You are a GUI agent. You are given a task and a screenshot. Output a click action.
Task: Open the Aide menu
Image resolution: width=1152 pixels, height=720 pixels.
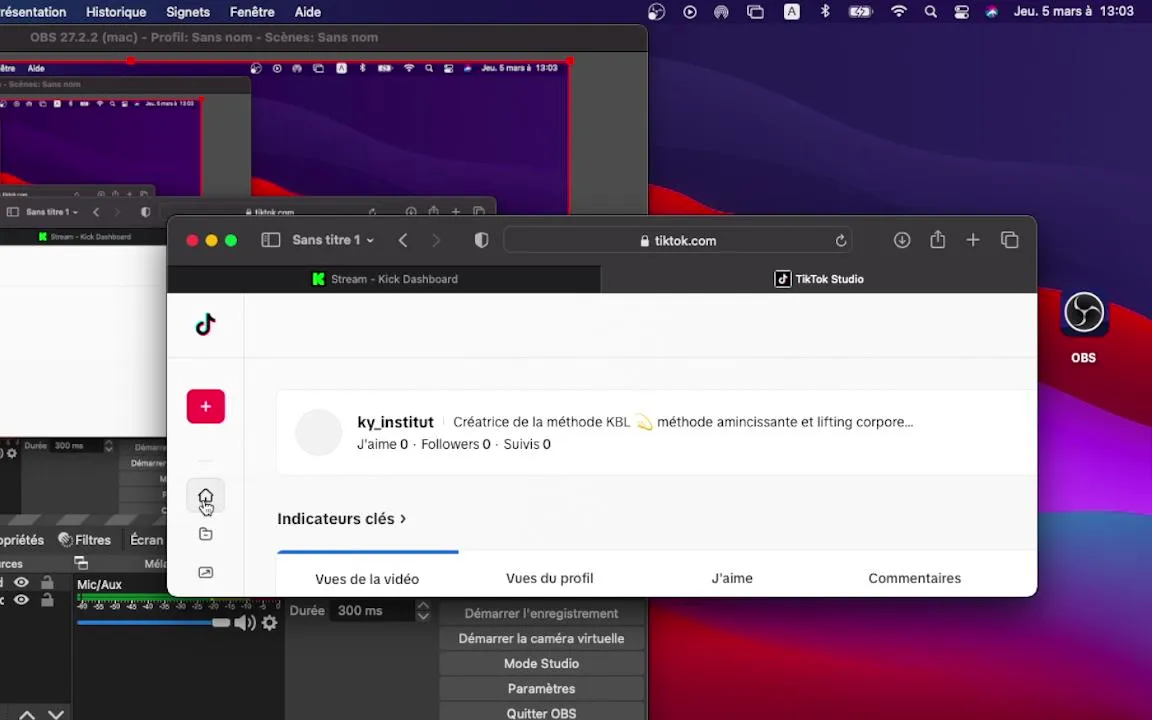[307, 12]
